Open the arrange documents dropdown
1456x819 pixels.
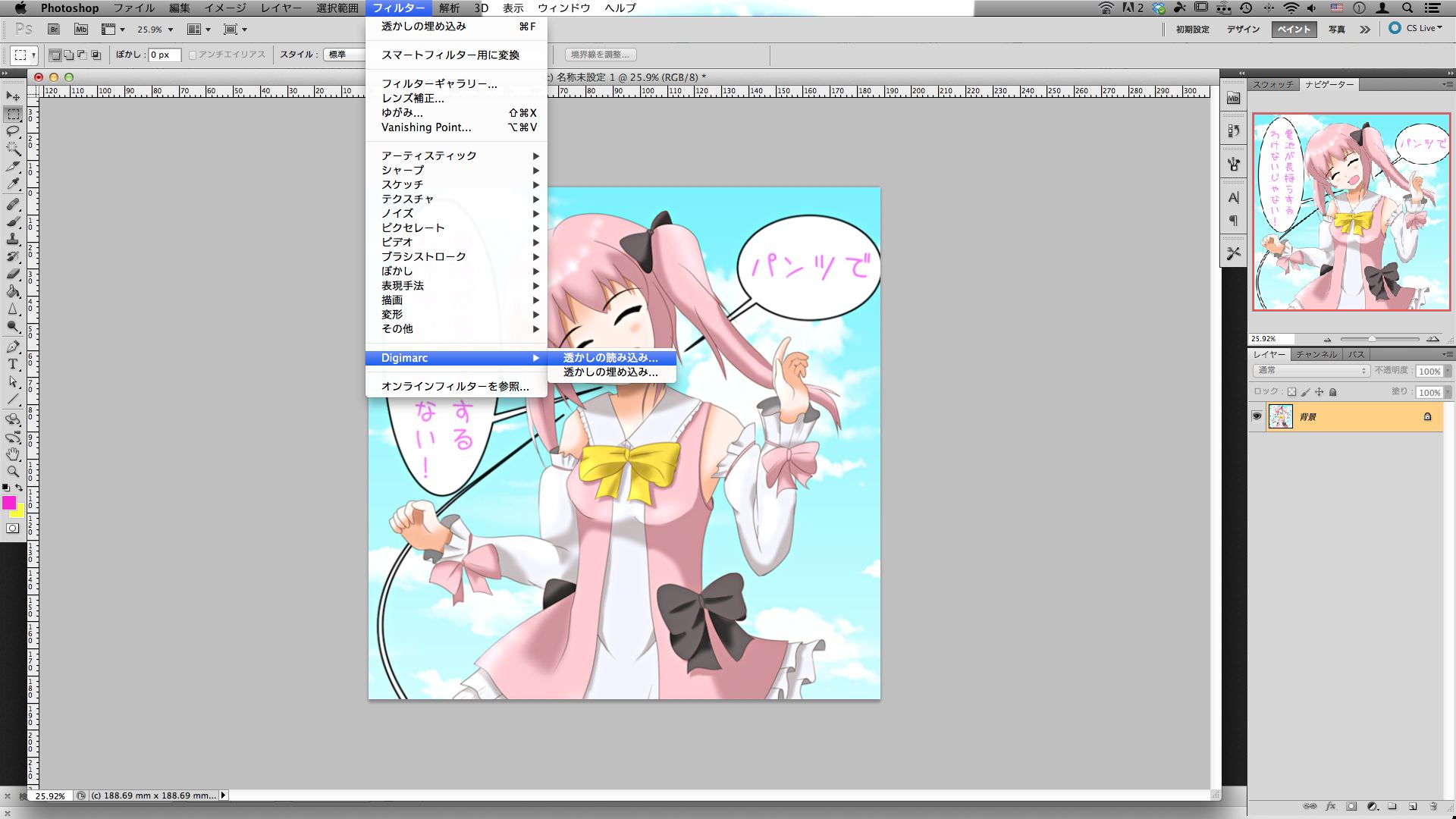click(x=199, y=29)
